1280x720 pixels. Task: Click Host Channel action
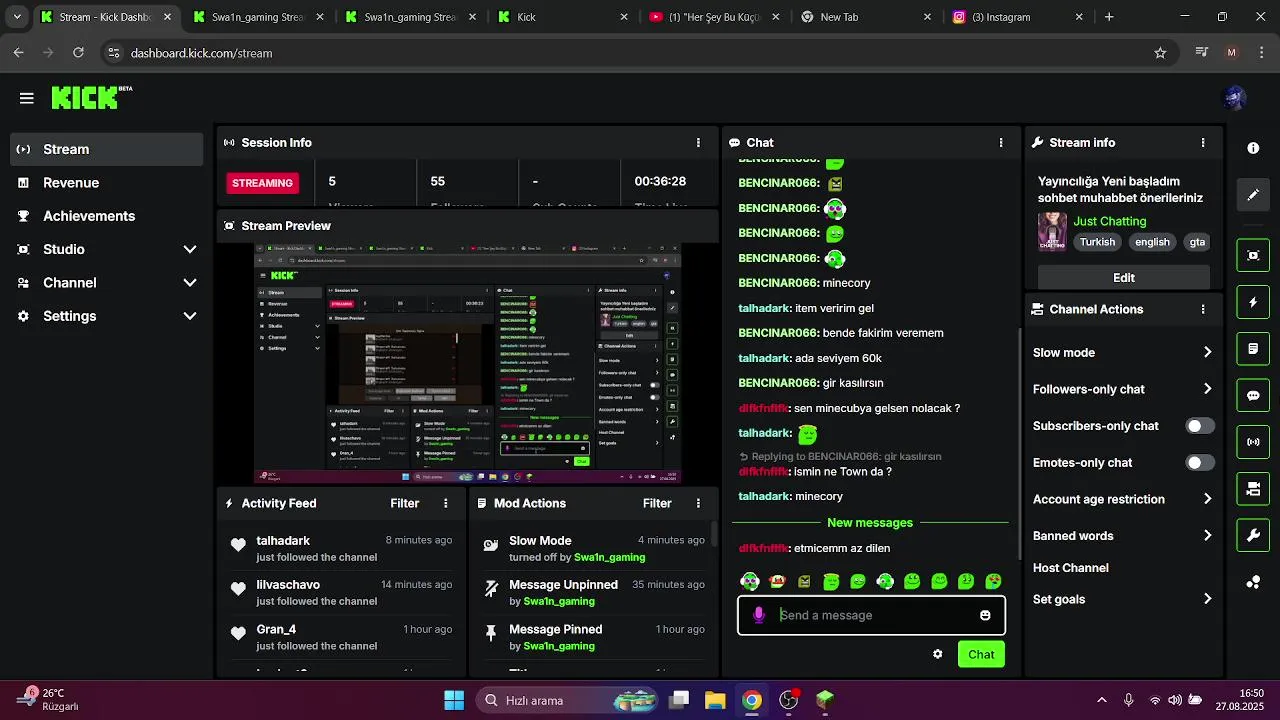click(1071, 568)
